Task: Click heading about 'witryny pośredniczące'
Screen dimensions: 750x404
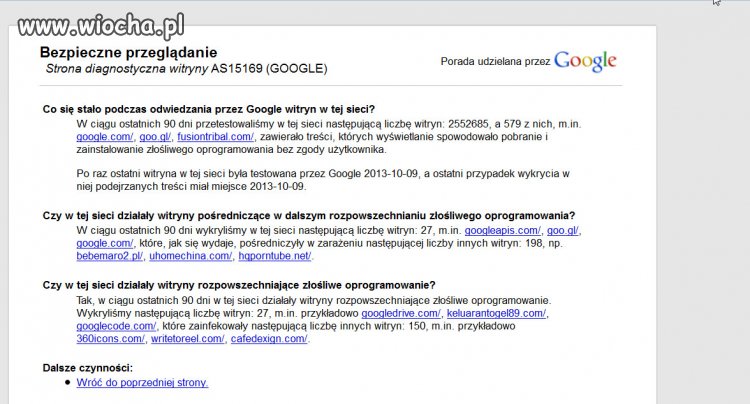Action: click(309, 216)
